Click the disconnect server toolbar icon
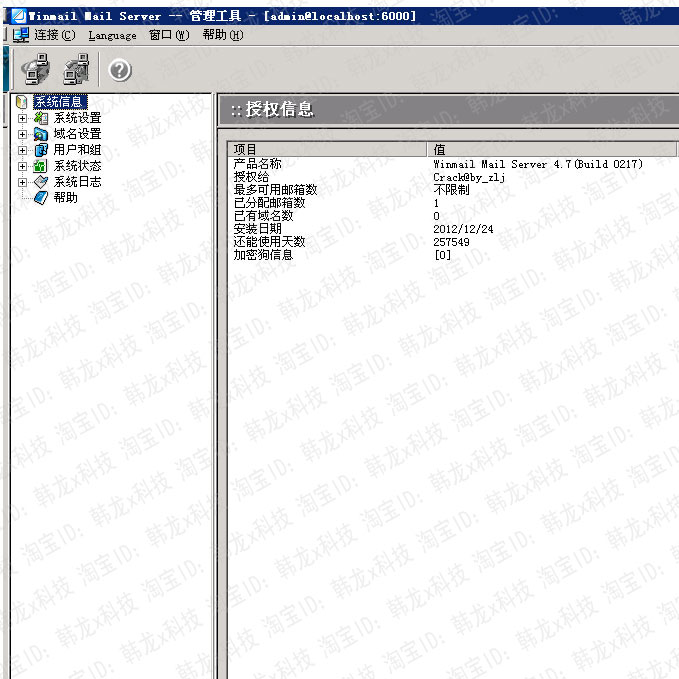This screenshot has height=679, width=679. pos(76,69)
